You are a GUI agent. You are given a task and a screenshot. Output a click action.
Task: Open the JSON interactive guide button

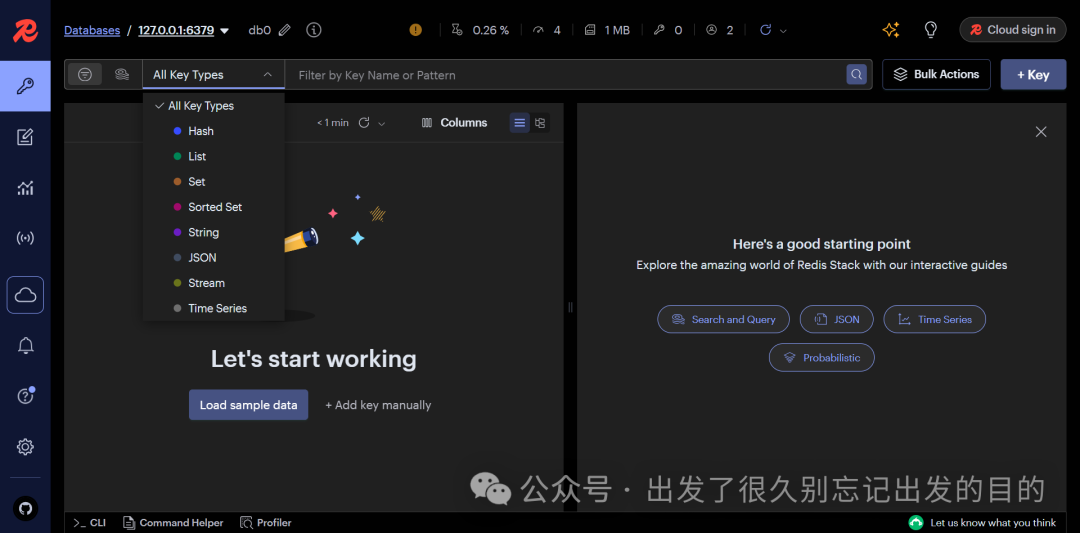[x=837, y=320]
